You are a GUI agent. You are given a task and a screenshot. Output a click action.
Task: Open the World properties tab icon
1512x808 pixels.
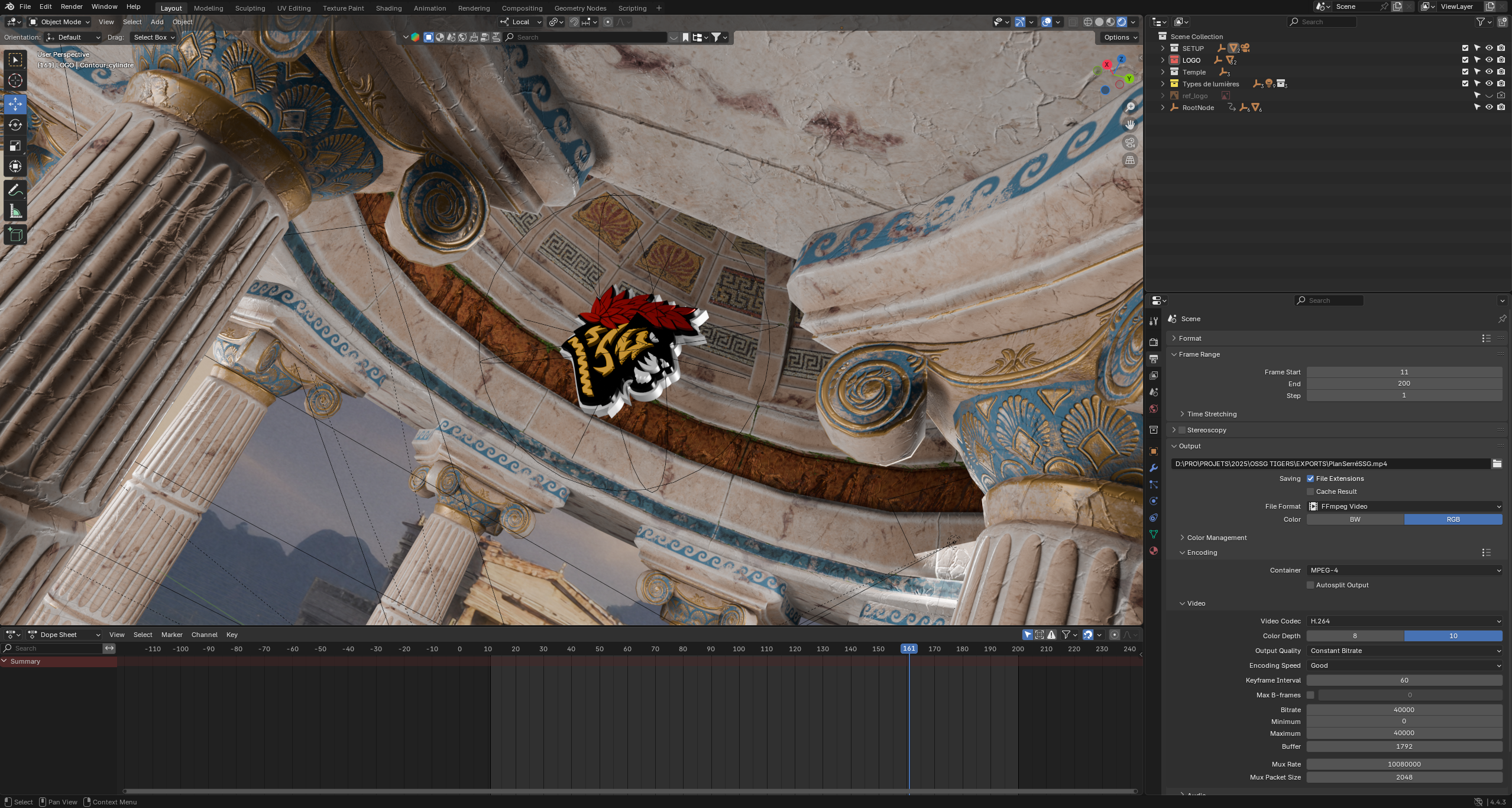tap(1153, 409)
